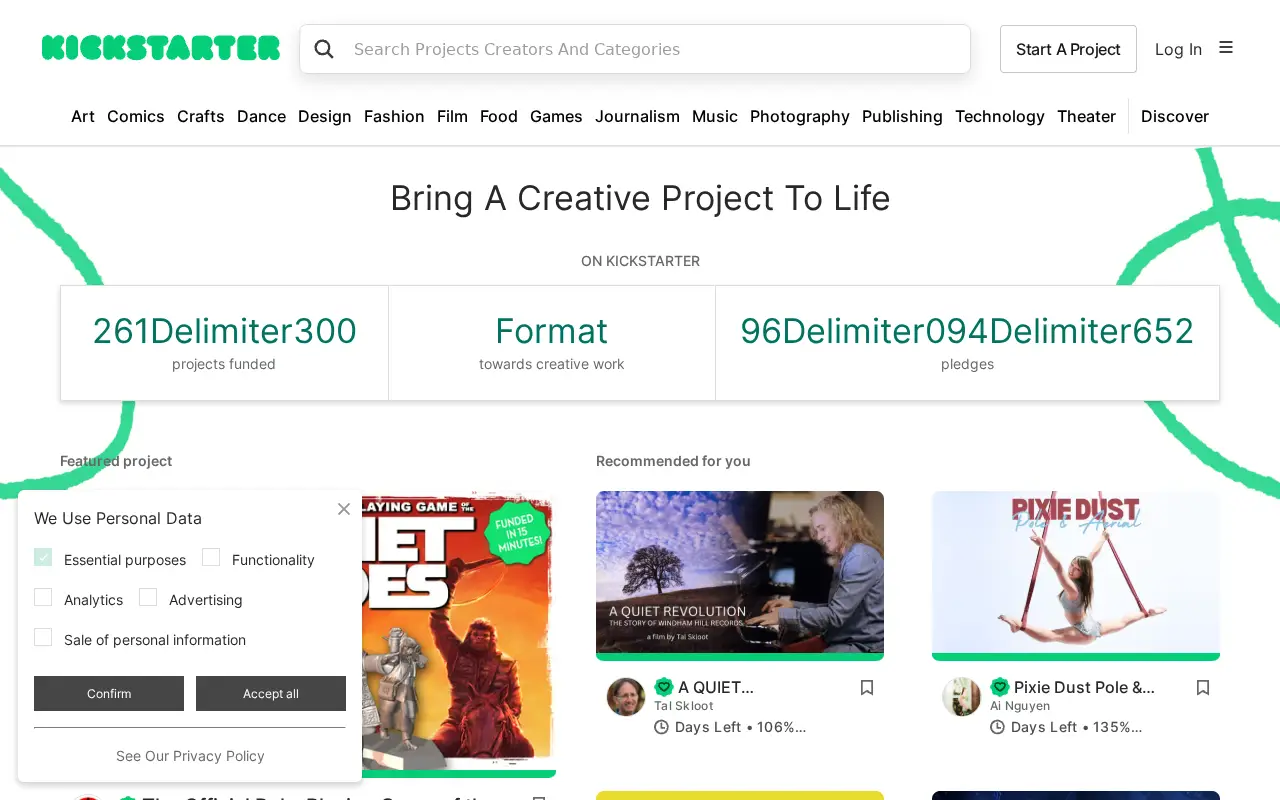The height and width of the screenshot is (800, 1280).
Task: Enable the Analytics checkbox
Action: 43,597
